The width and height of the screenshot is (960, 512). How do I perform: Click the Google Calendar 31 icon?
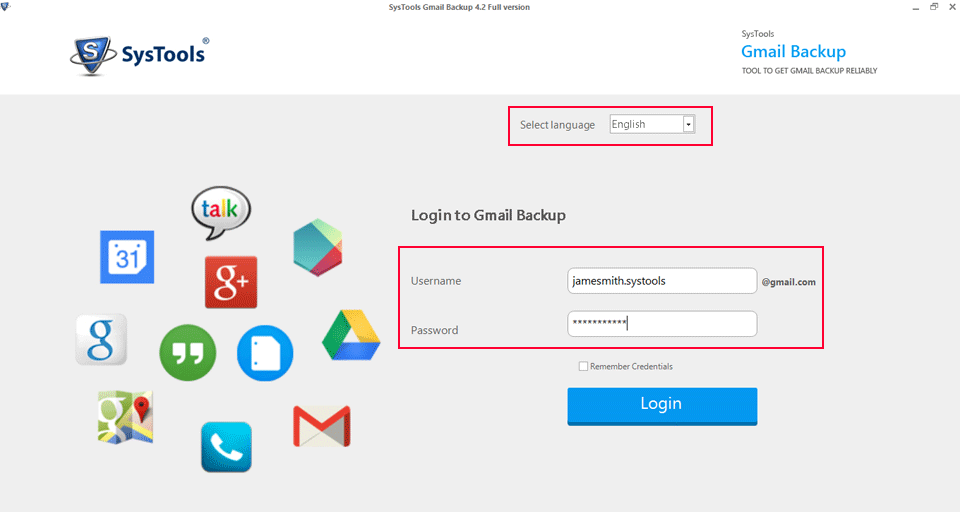(x=127, y=257)
